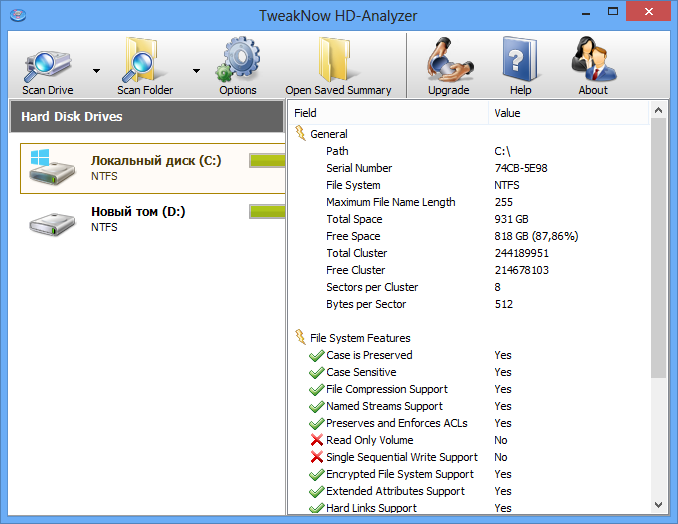Click the value 931 GB
Image resolution: width=678 pixels, height=524 pixels.
(511, 219)
